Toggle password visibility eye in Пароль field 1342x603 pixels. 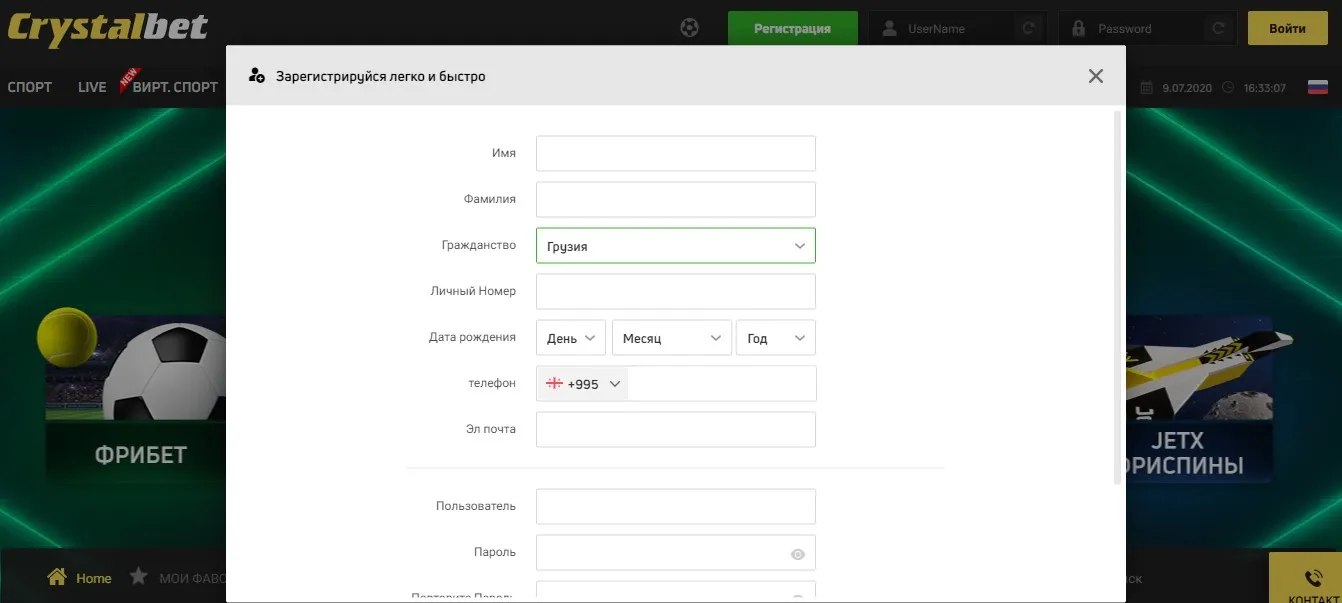[797, 554]
